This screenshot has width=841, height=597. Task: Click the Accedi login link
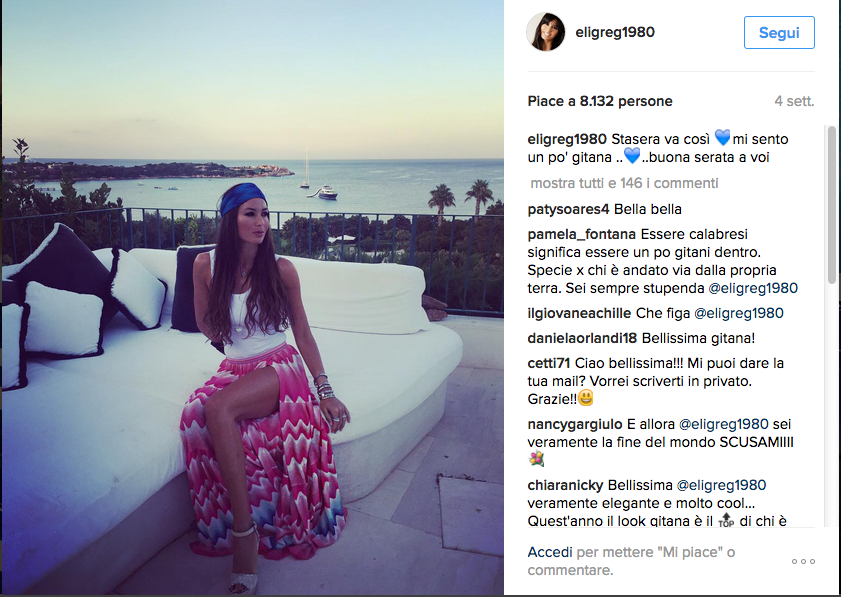pyautogui.click(x=550, y=552)
